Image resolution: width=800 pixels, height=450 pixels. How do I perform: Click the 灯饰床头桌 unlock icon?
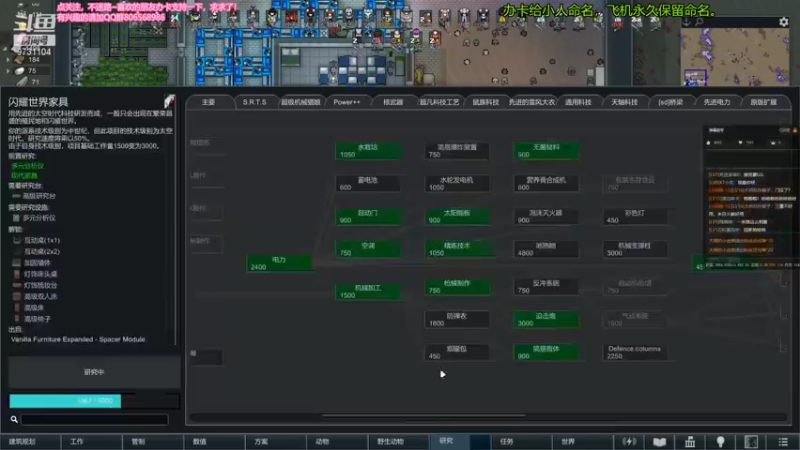coord(17,274)
